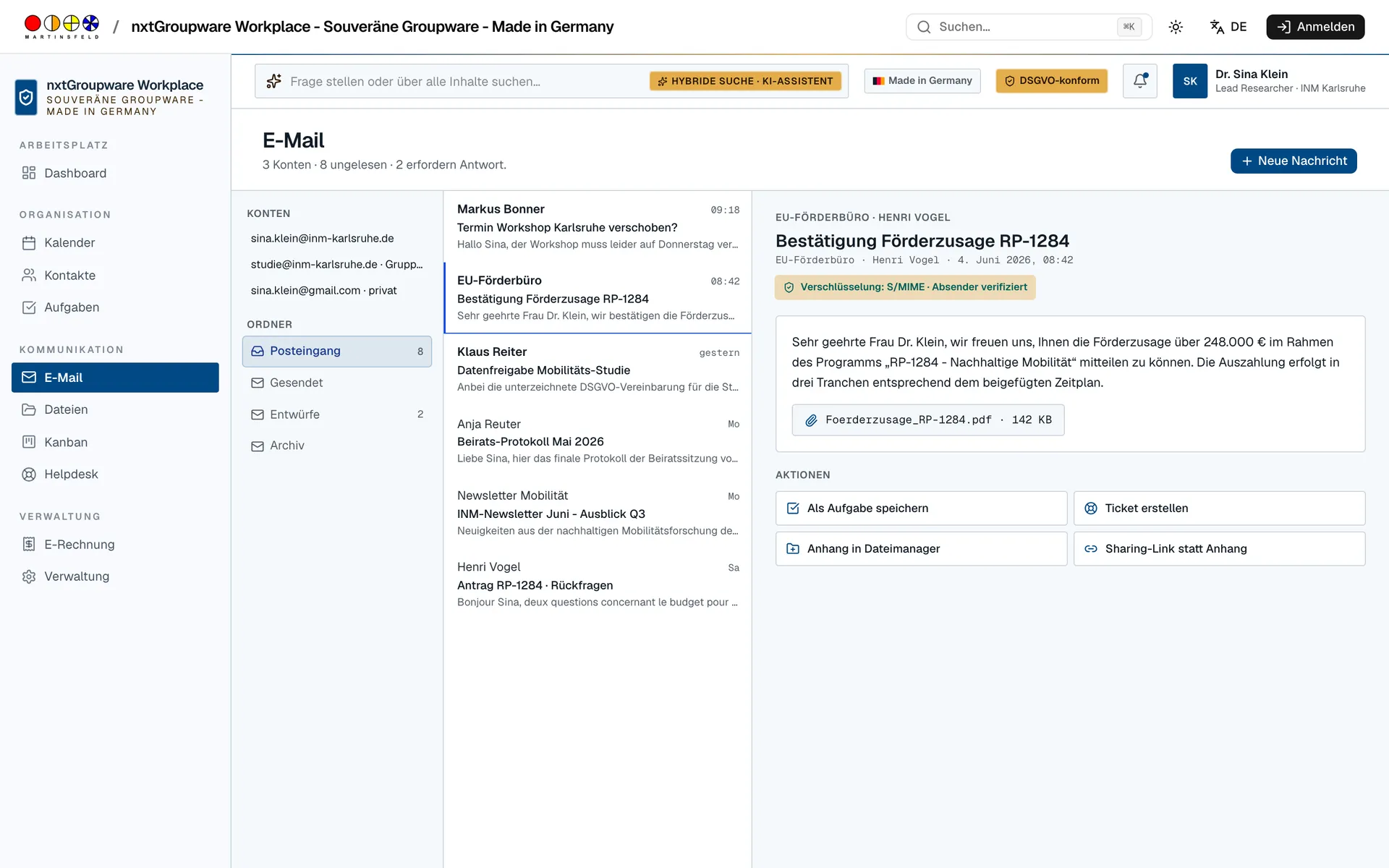Viewport: 1389px width, 868px height.
Task: Toggle the light/dark theme sun icon
Action: (1176, 27)
